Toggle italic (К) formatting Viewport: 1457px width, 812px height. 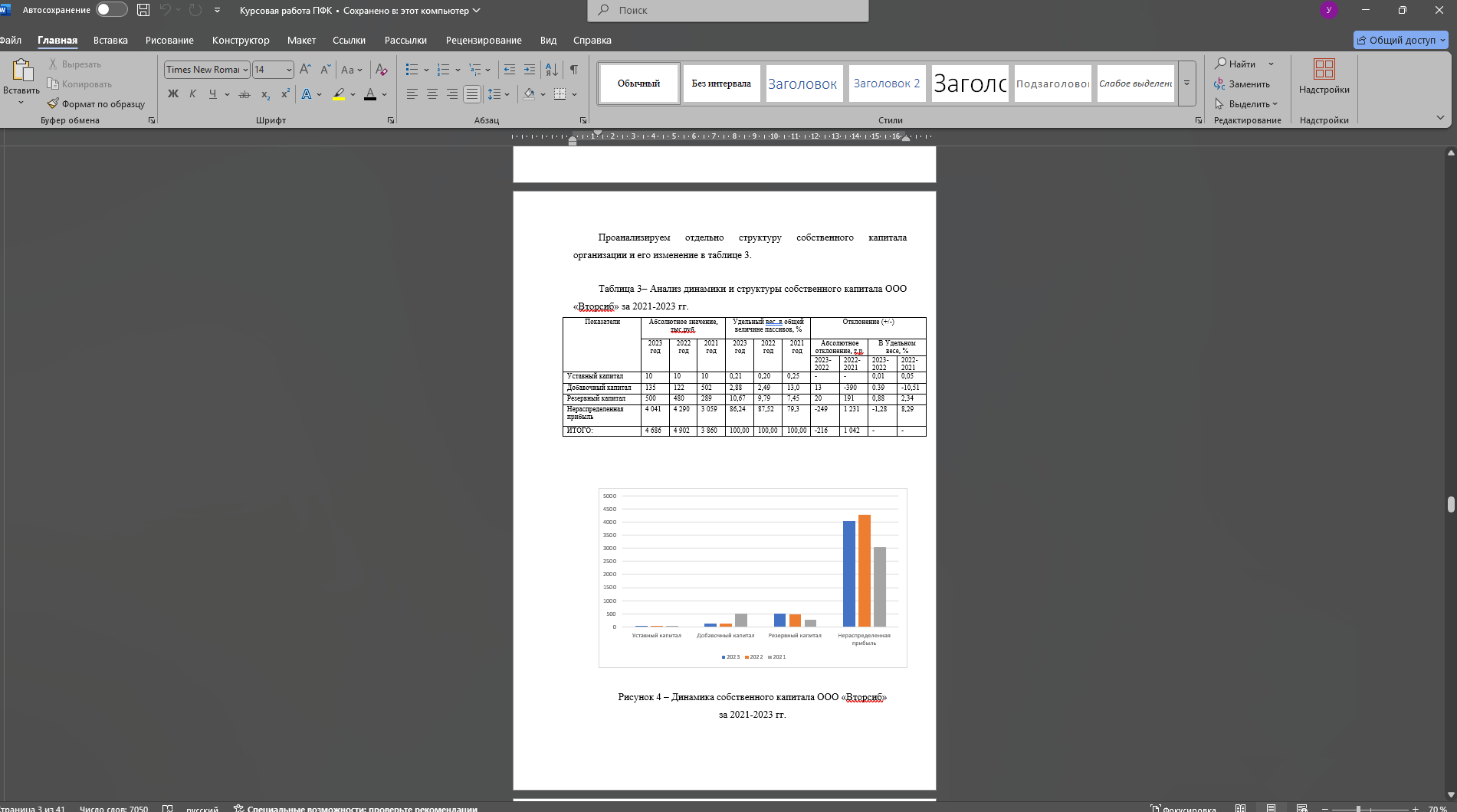click(192, 94)
